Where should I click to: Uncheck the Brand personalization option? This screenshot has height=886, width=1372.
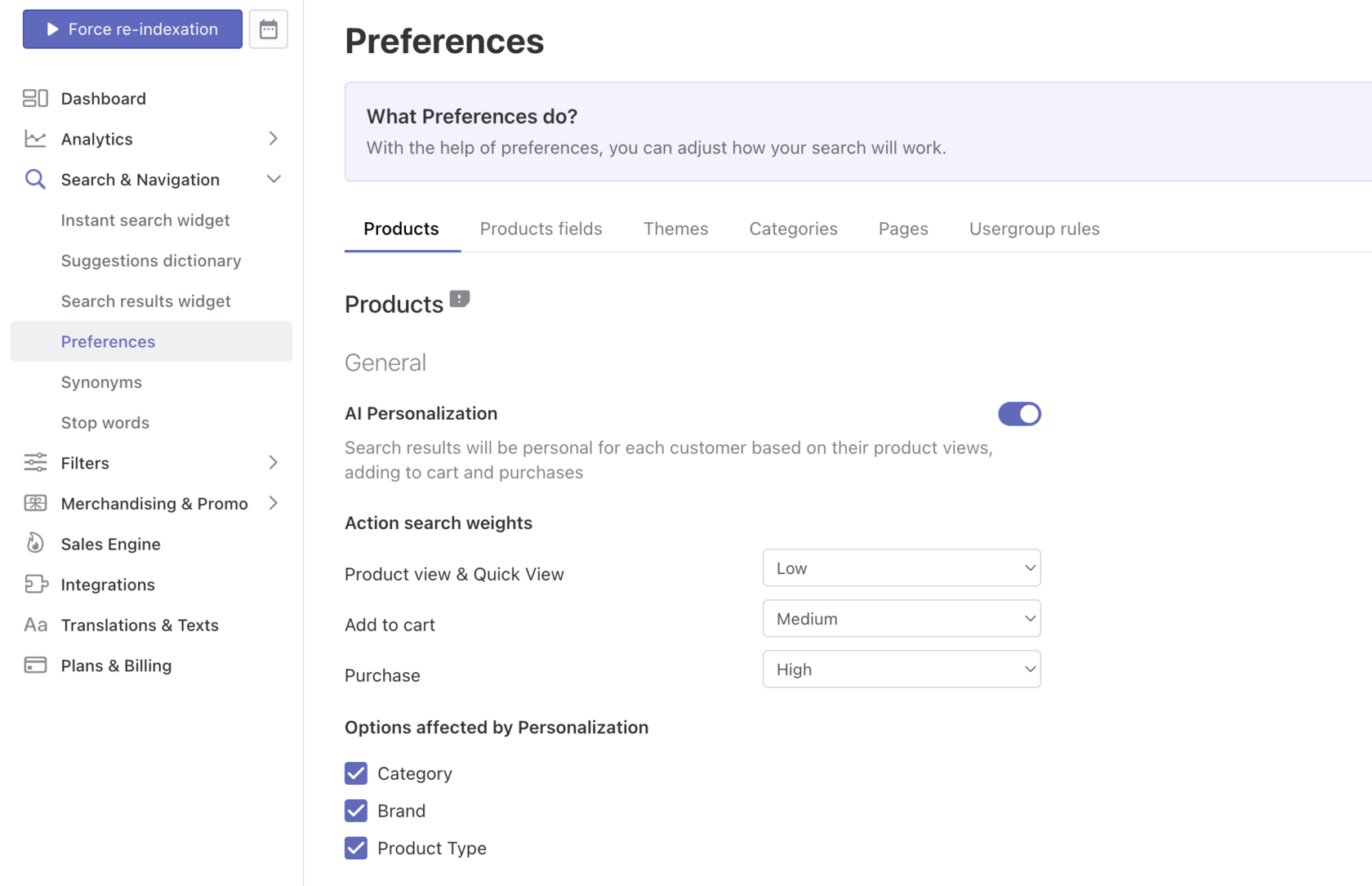pyautogui.click(x=355, y=810)
